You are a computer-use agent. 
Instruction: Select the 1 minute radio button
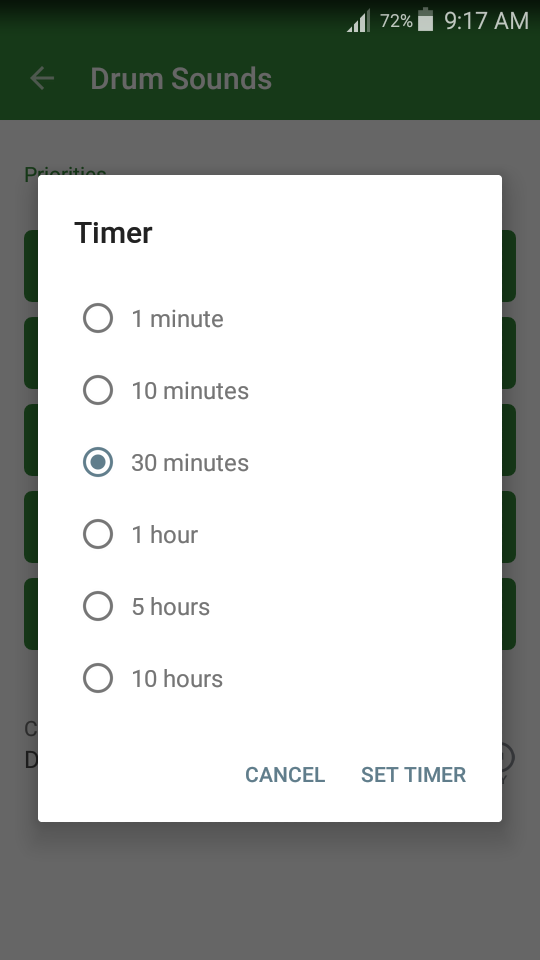pos(98,318)
